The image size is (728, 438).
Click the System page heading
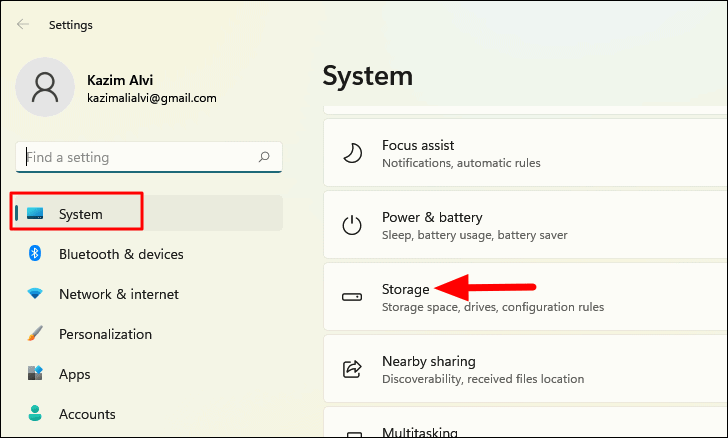(x=367, y=76)
